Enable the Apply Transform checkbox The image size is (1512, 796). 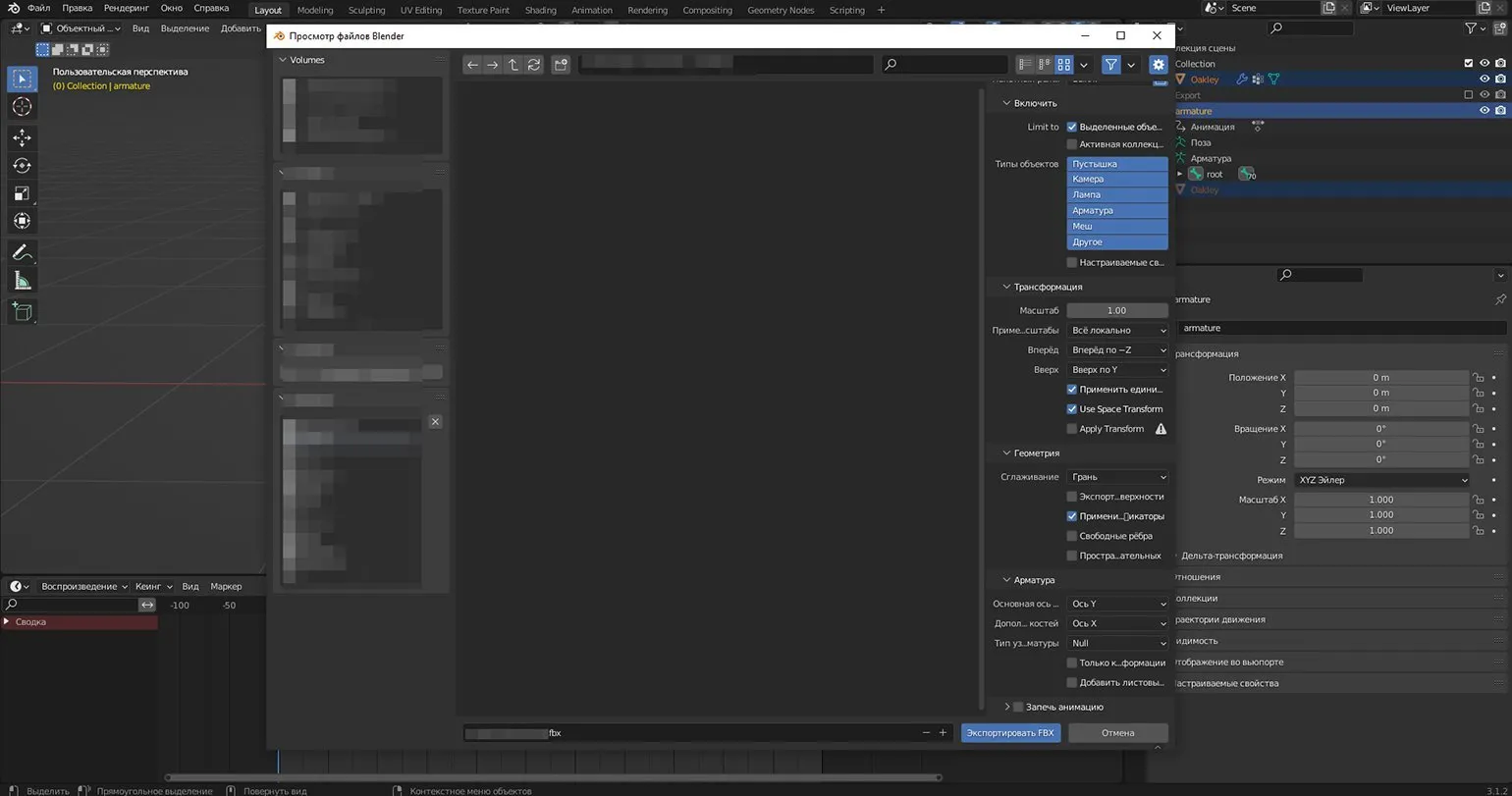(x=1072, y=429)
